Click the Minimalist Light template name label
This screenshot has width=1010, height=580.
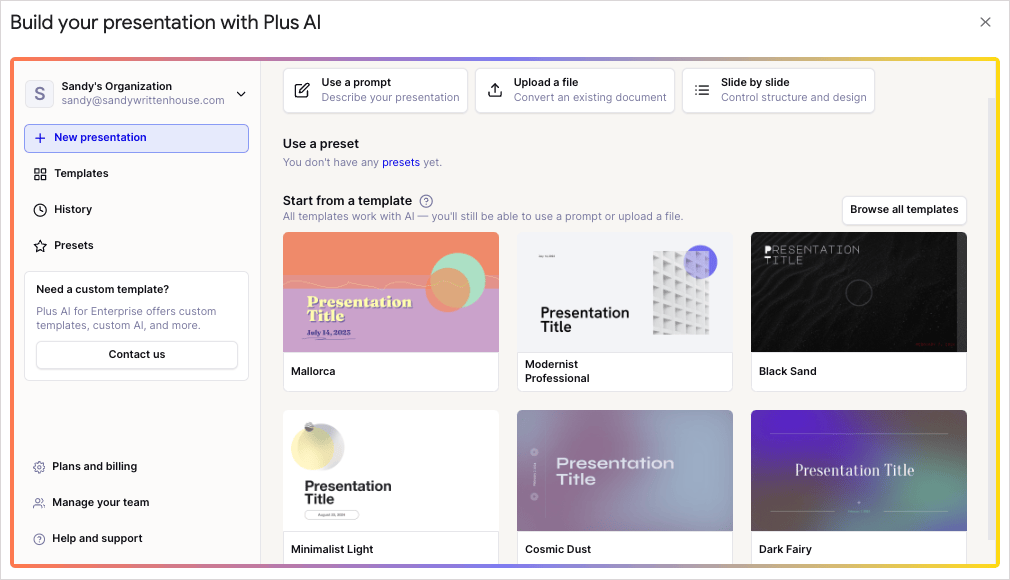coord(332,550)
